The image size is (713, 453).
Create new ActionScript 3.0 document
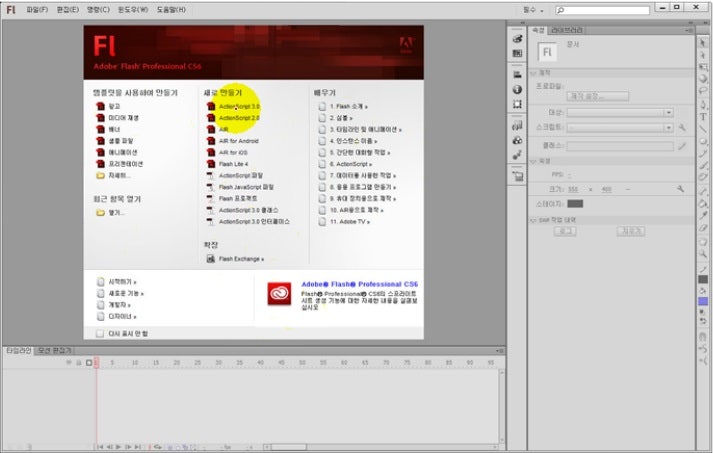click(x=239, y=106)
